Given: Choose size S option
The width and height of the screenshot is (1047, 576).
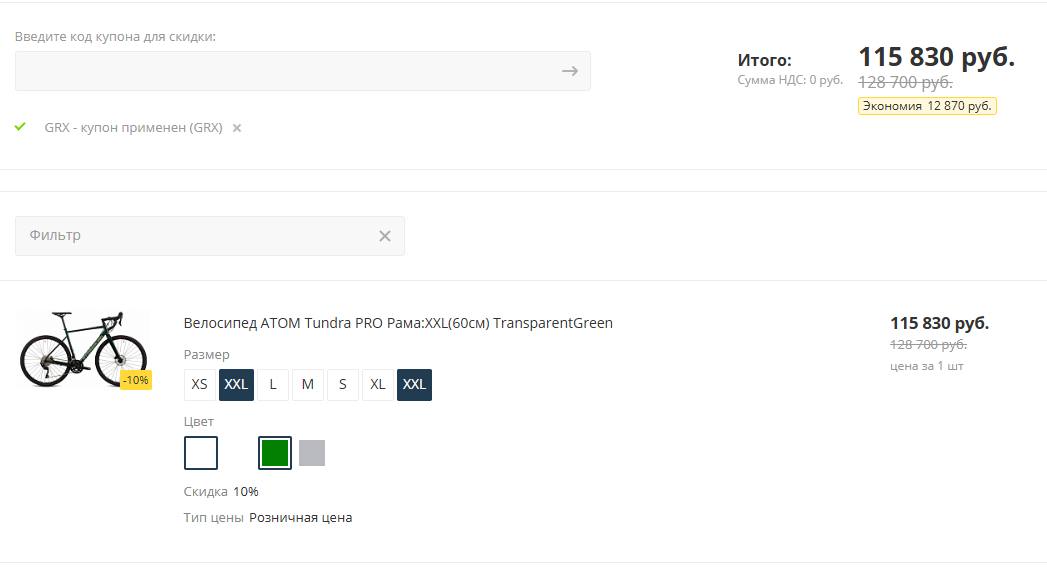Looking at the screenshot, I should (343, 384).
